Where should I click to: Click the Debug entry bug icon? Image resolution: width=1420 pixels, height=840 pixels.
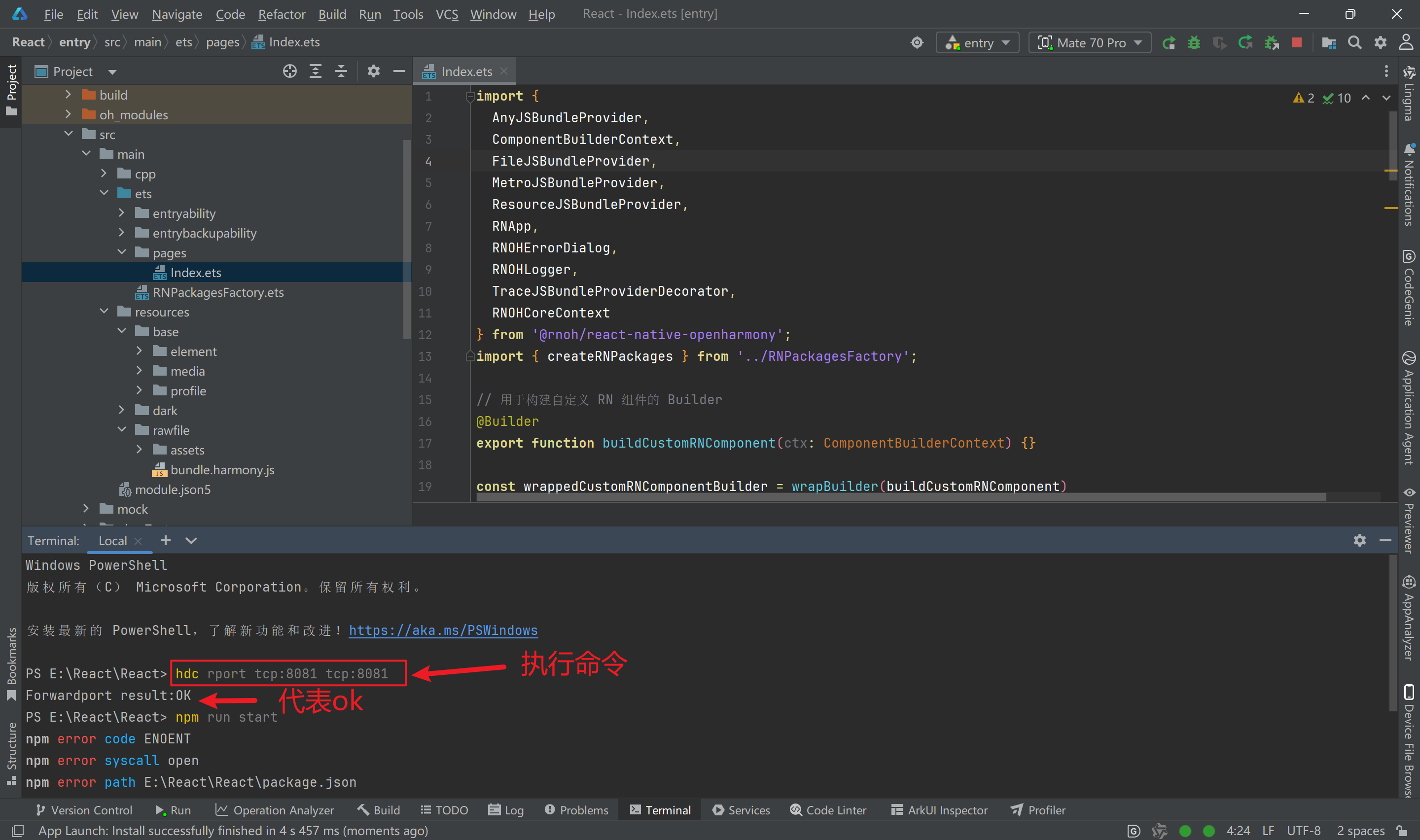point(1194,43)
